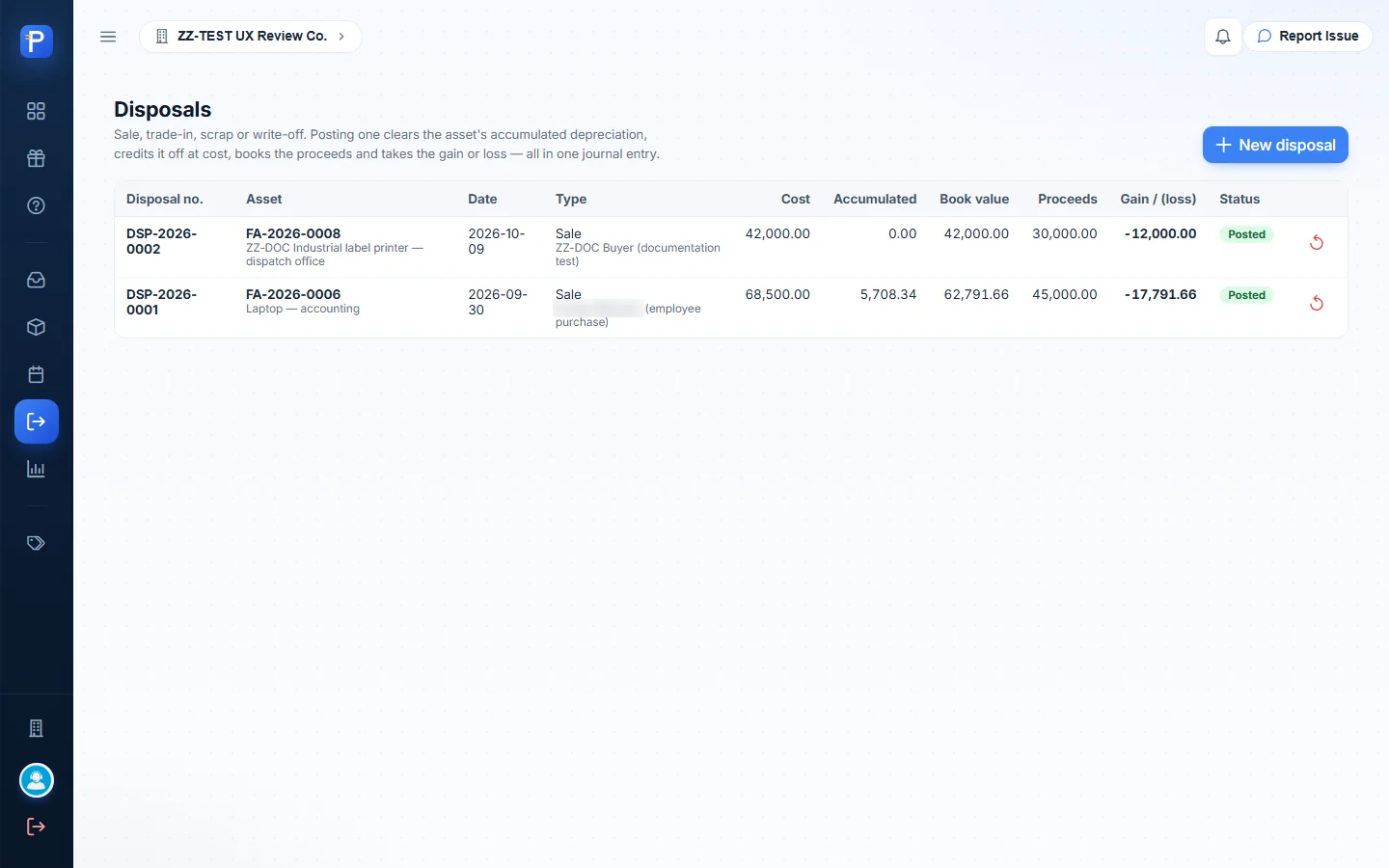Click the Cost column header

796,199
